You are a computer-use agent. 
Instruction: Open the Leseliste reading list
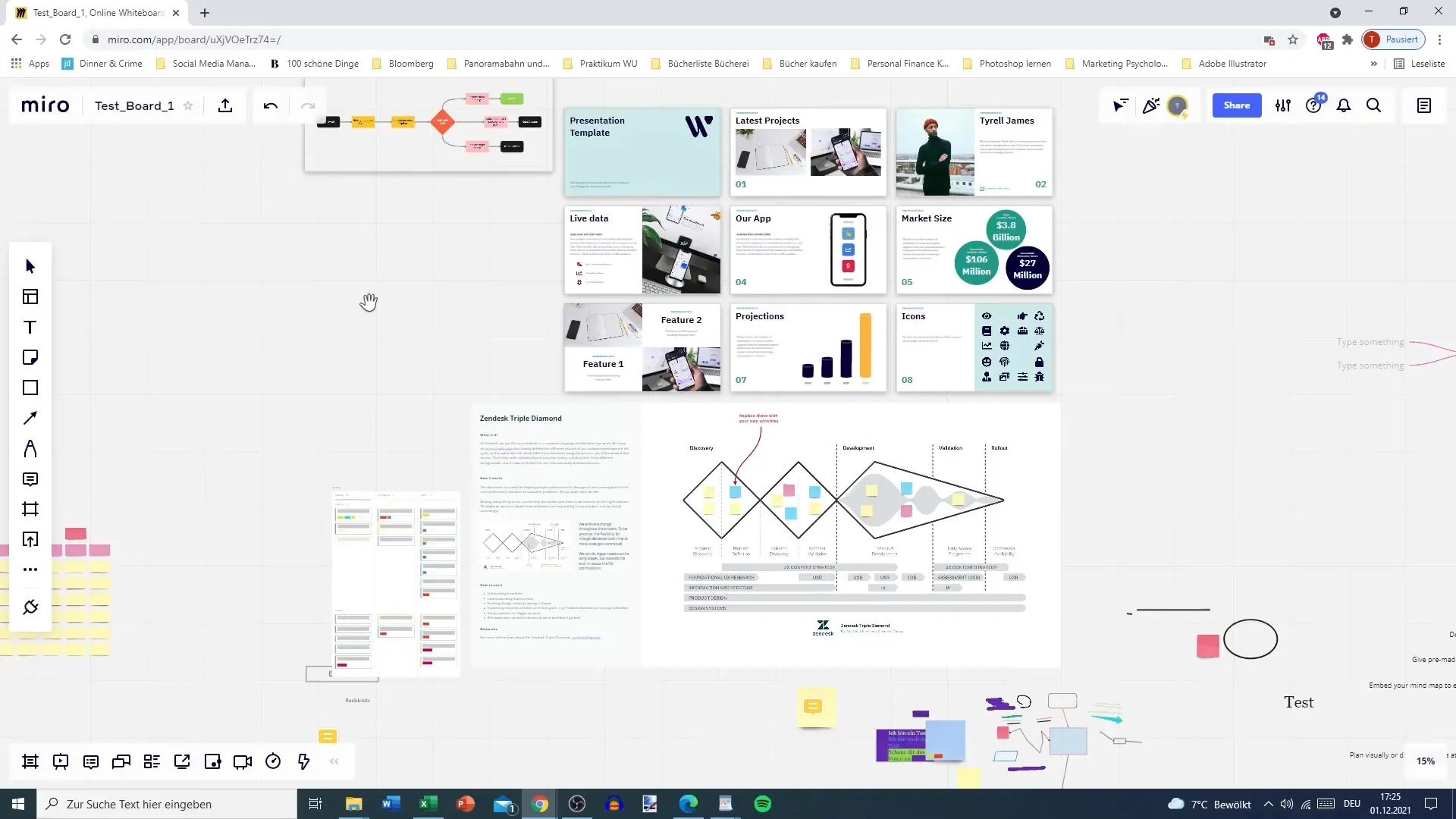pyautogui.click(x=1420, y=64)
